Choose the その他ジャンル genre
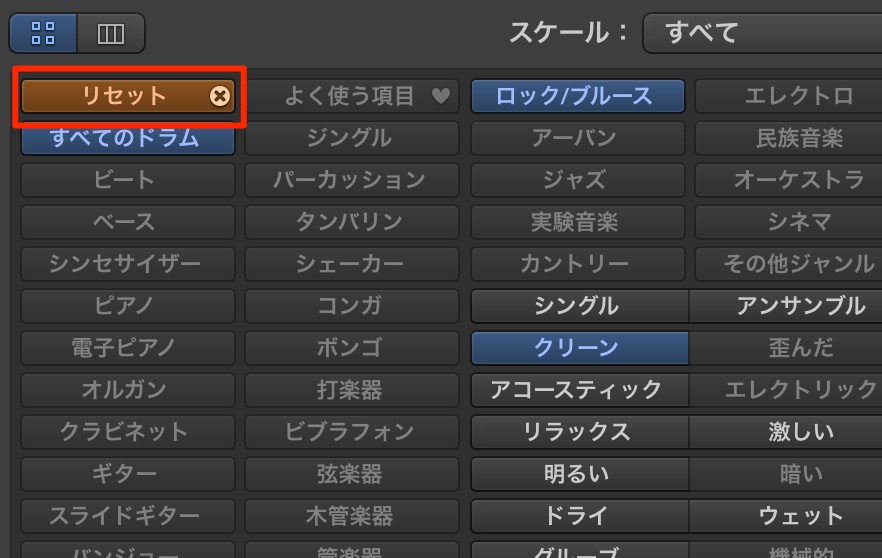The image size is (882, 558). 789,264
